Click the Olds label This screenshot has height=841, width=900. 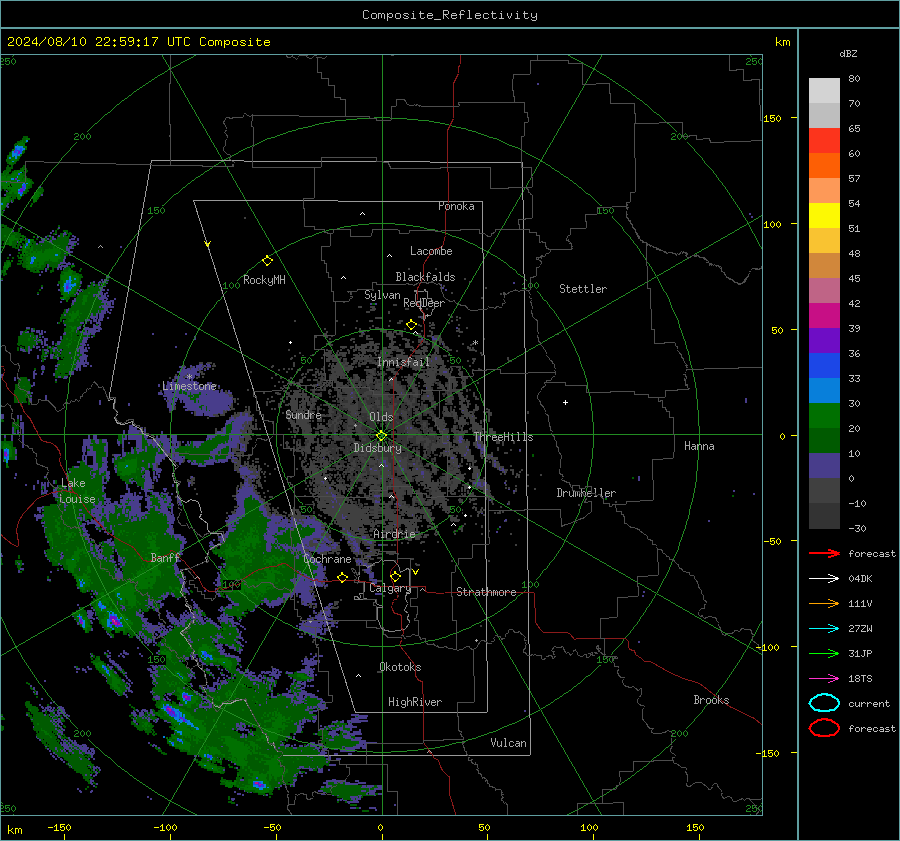click(x=381, y=417)
